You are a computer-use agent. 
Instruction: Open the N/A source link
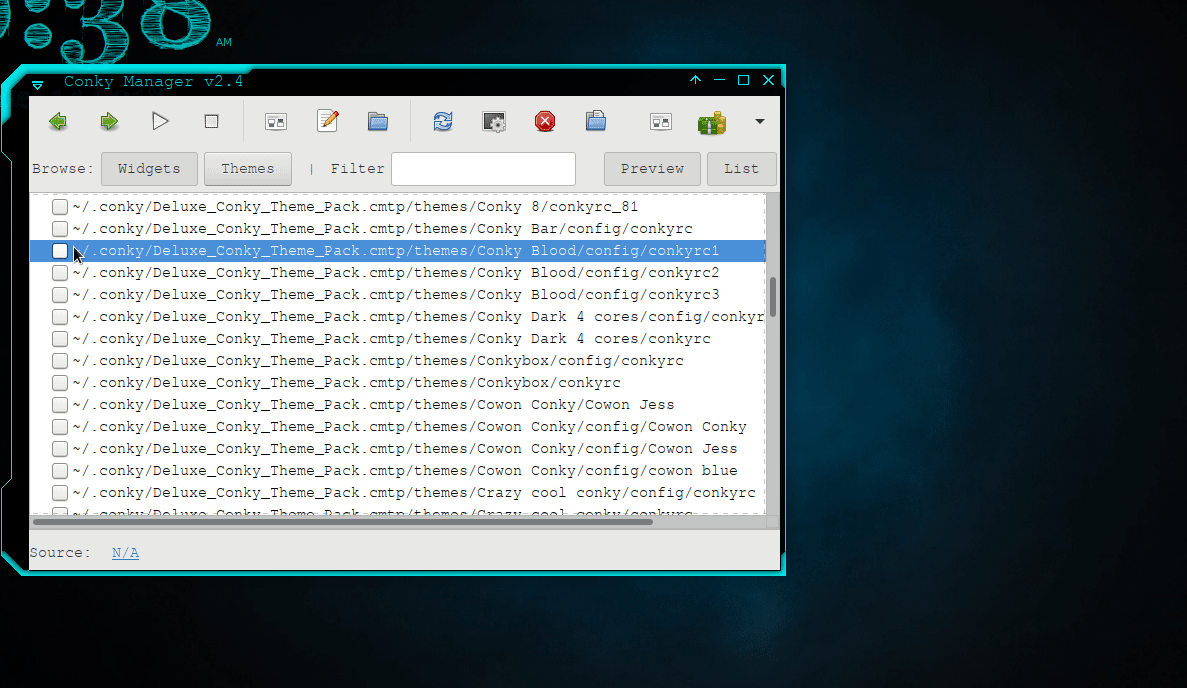tap(124, 552)
